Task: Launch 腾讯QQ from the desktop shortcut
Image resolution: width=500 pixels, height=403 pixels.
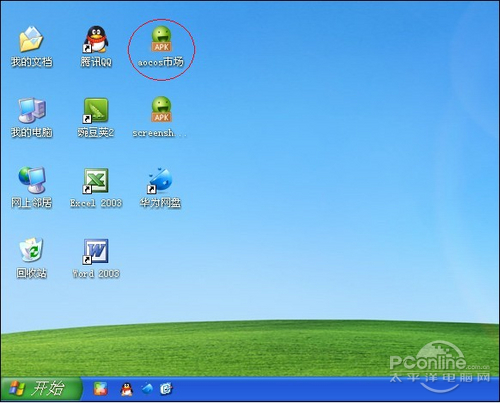Action: click(96, 39)
